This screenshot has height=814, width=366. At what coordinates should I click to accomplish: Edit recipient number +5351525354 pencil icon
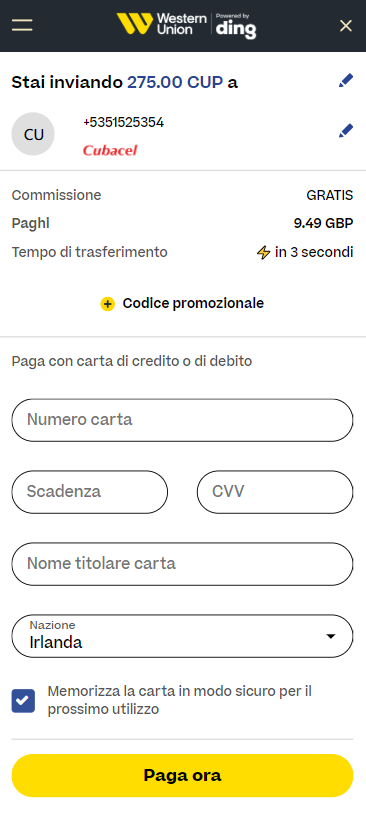(x=346, y=131)
